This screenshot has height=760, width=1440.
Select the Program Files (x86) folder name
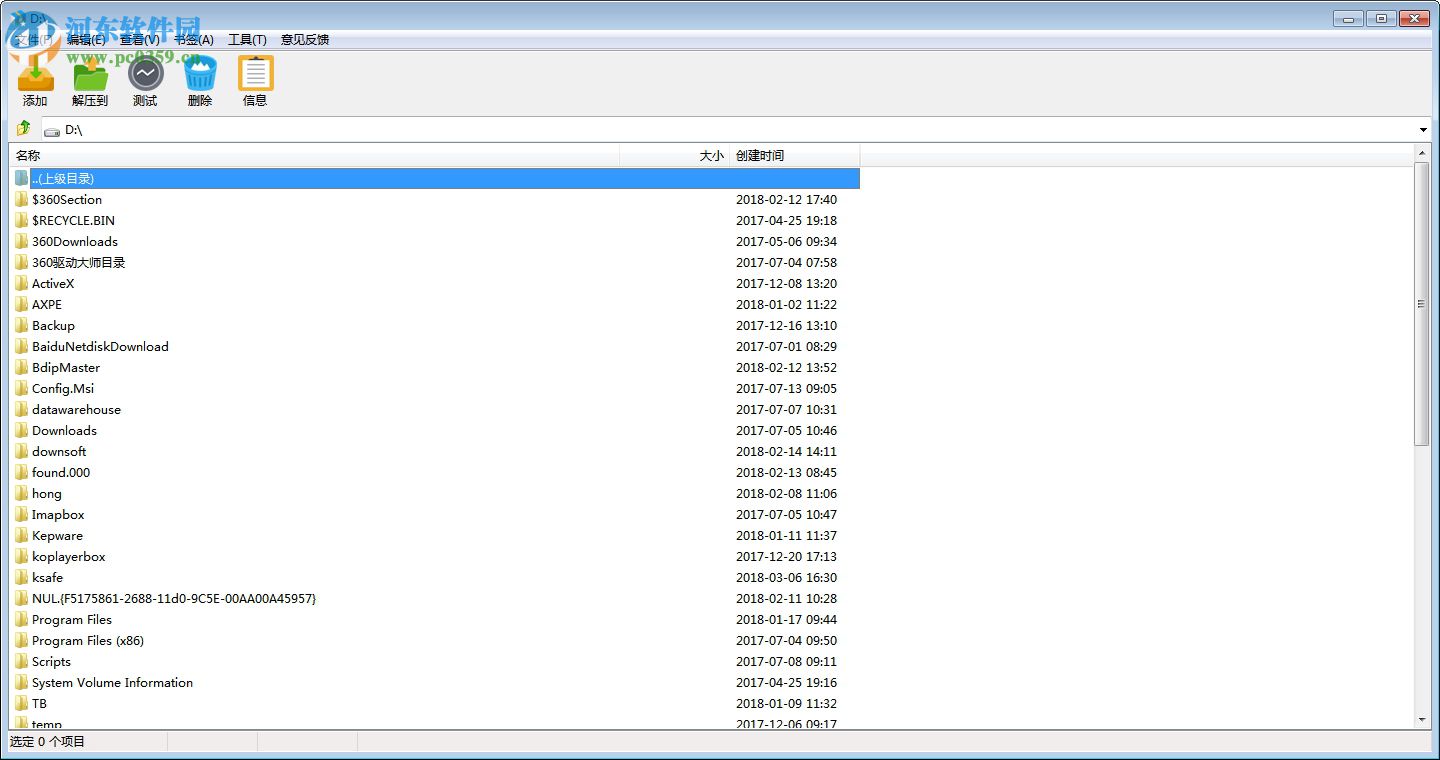(88, 640)
